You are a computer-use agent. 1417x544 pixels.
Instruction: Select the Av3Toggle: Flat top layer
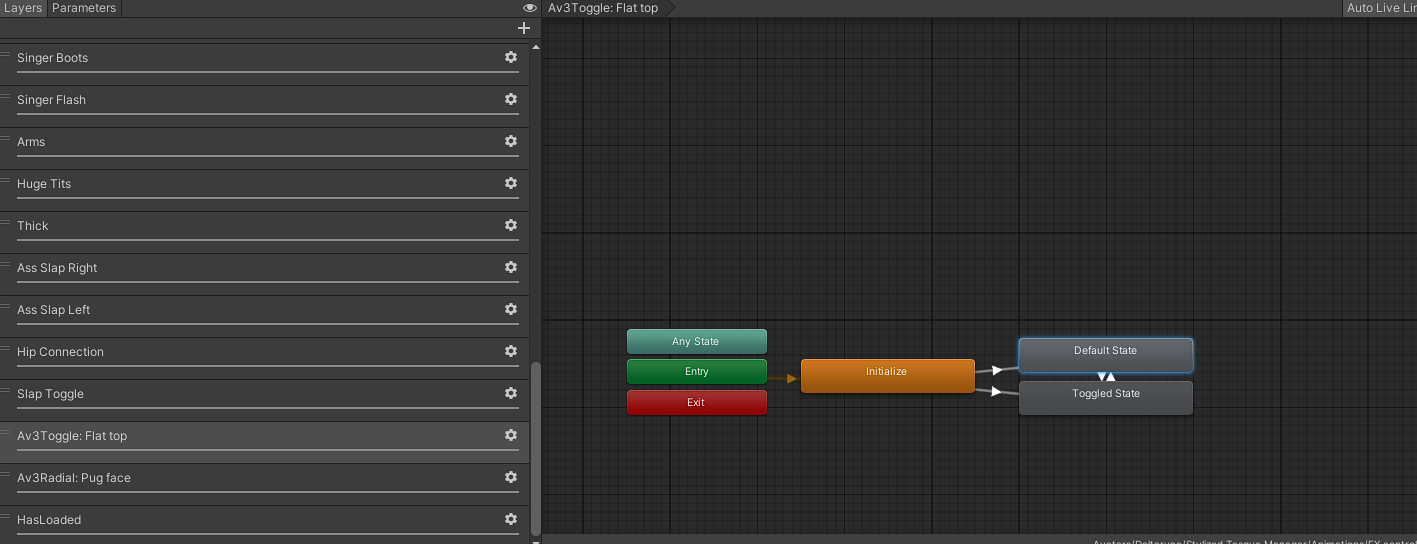264,442
